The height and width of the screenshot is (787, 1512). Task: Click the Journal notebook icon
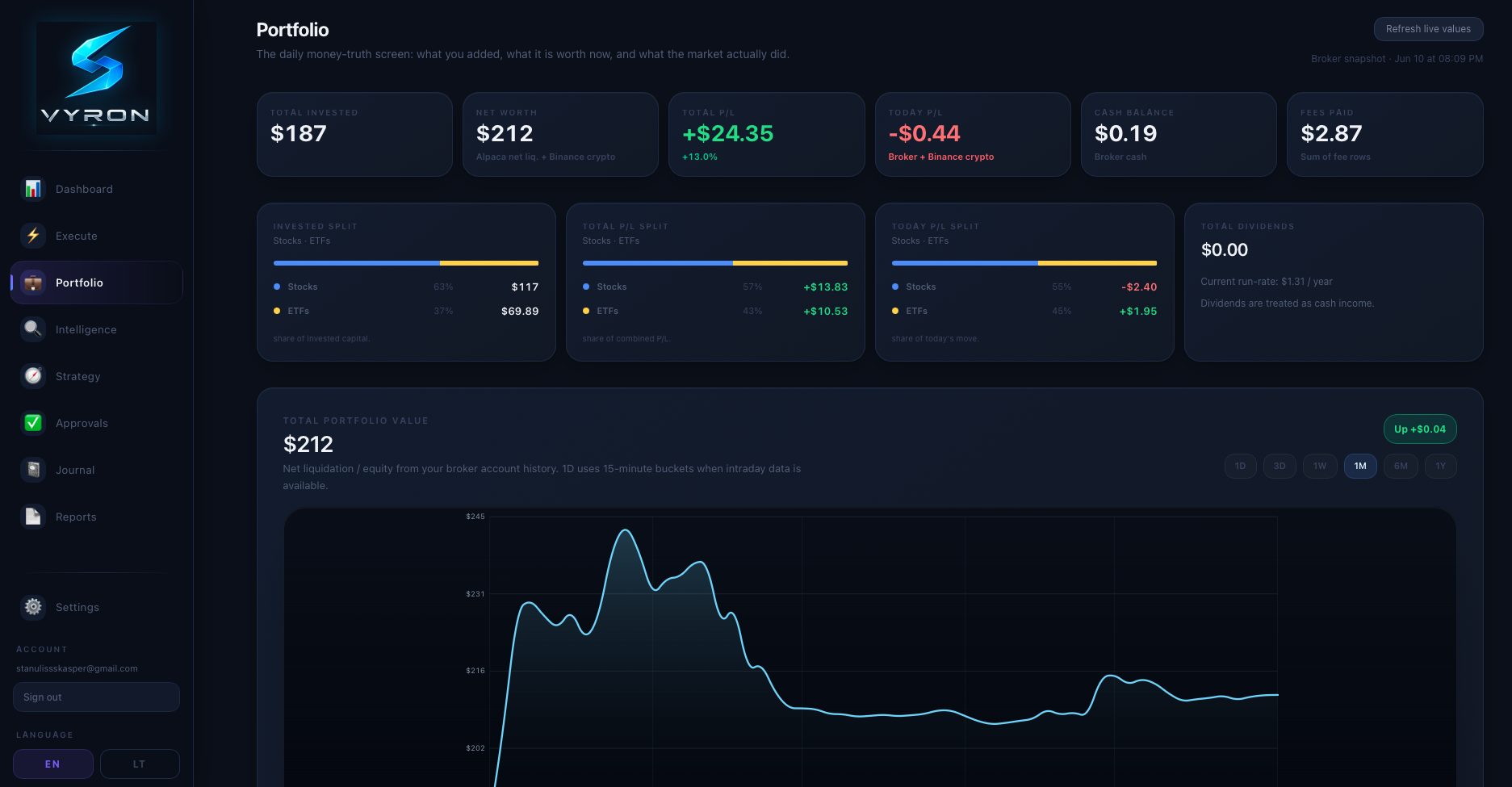pos(33,470)
